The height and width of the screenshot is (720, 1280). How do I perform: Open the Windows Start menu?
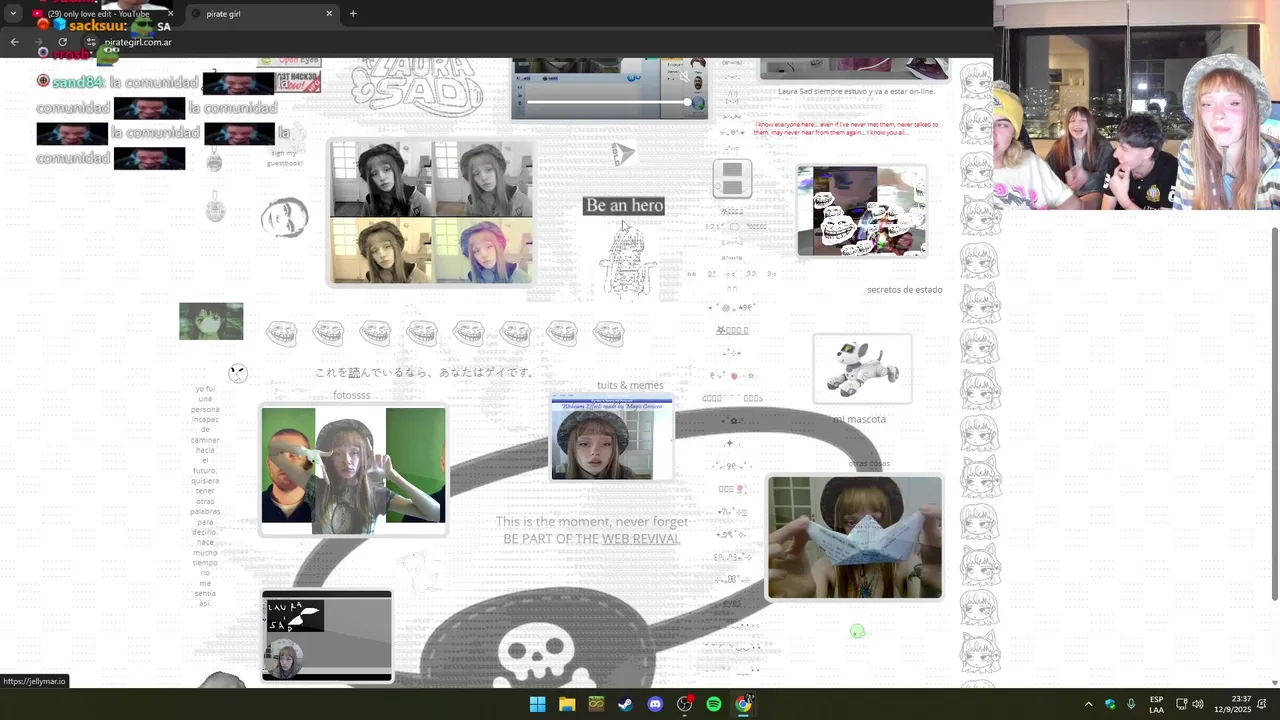[x=537, y=704]
